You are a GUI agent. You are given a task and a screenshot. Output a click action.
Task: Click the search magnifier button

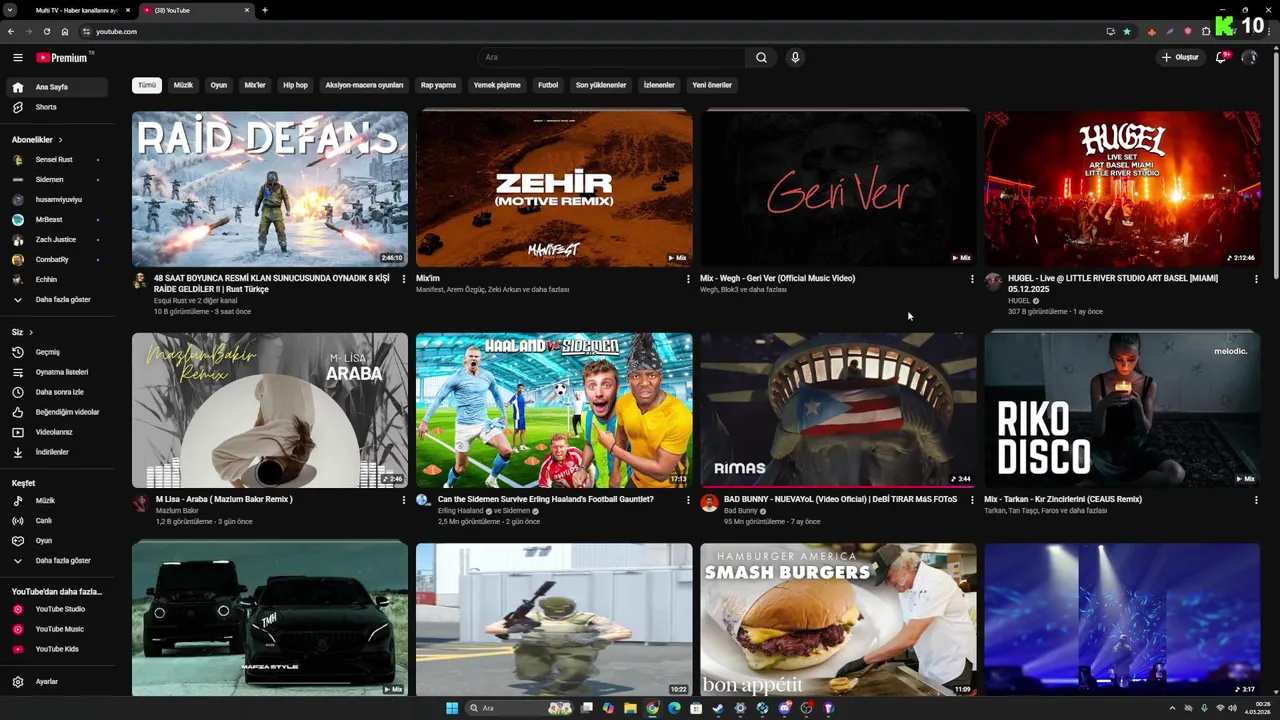click(761, 58)
